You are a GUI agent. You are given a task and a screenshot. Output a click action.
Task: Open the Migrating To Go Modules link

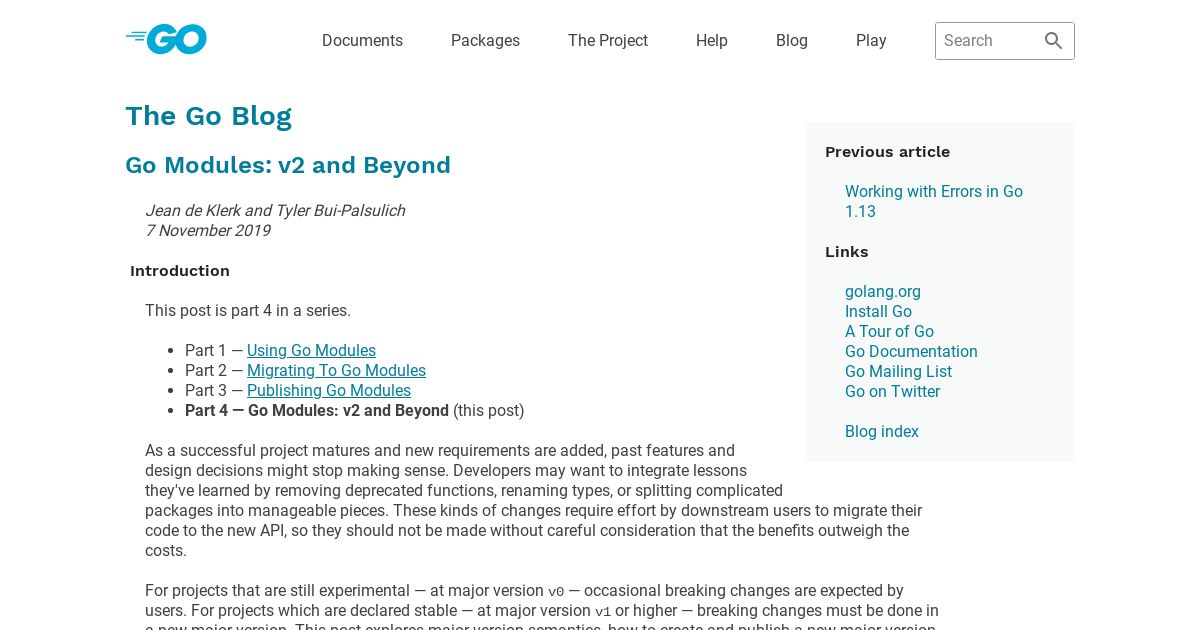pyautogui.click(x=336, y=371)
